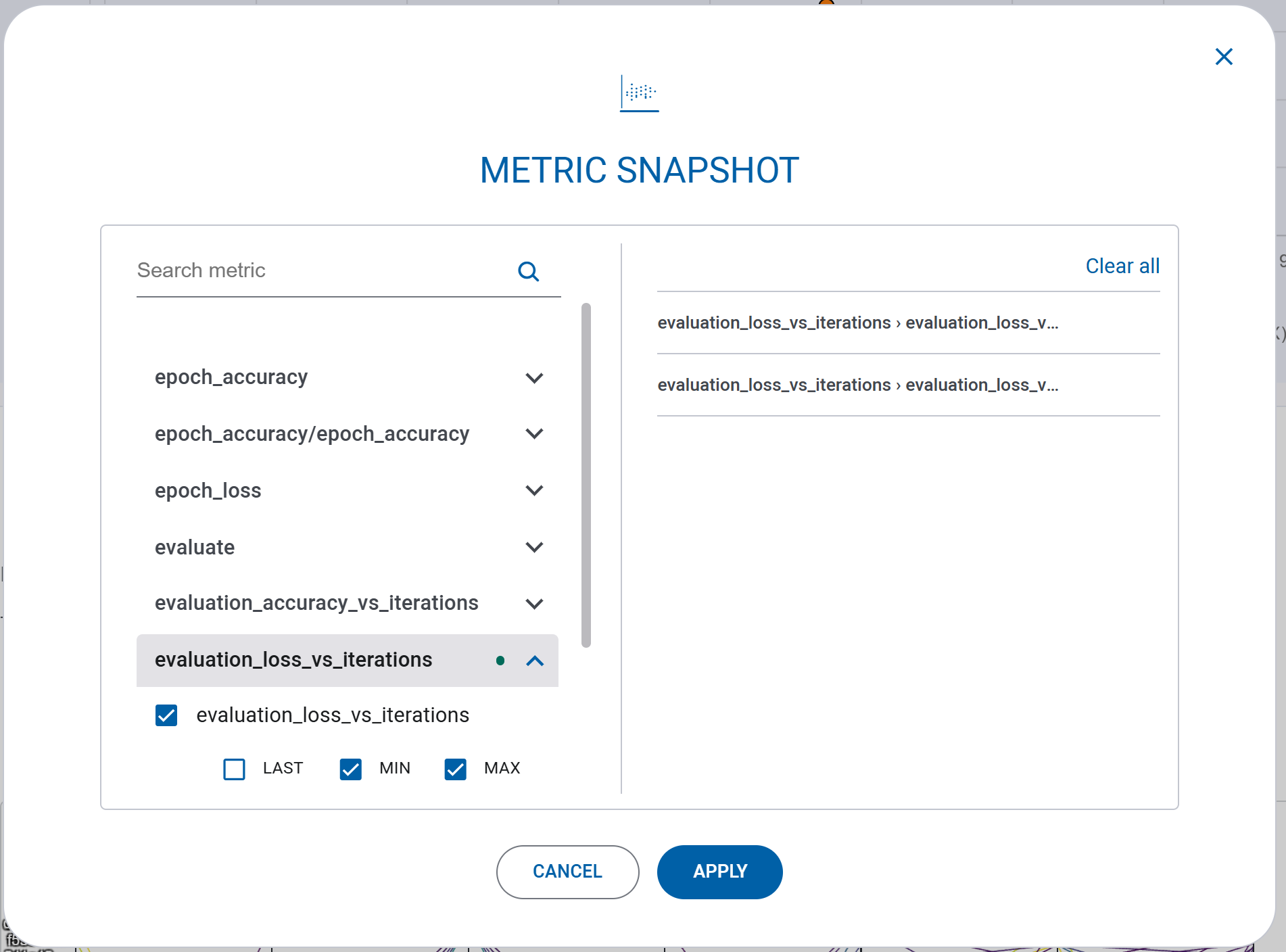Click the scatter plot icon above the title

[638, 93]
